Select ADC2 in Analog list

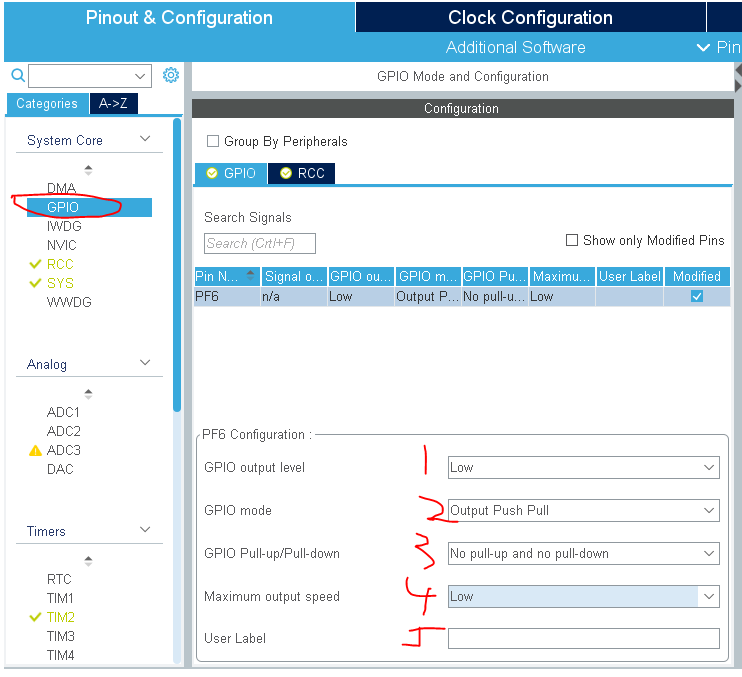[x=63, y=431]
